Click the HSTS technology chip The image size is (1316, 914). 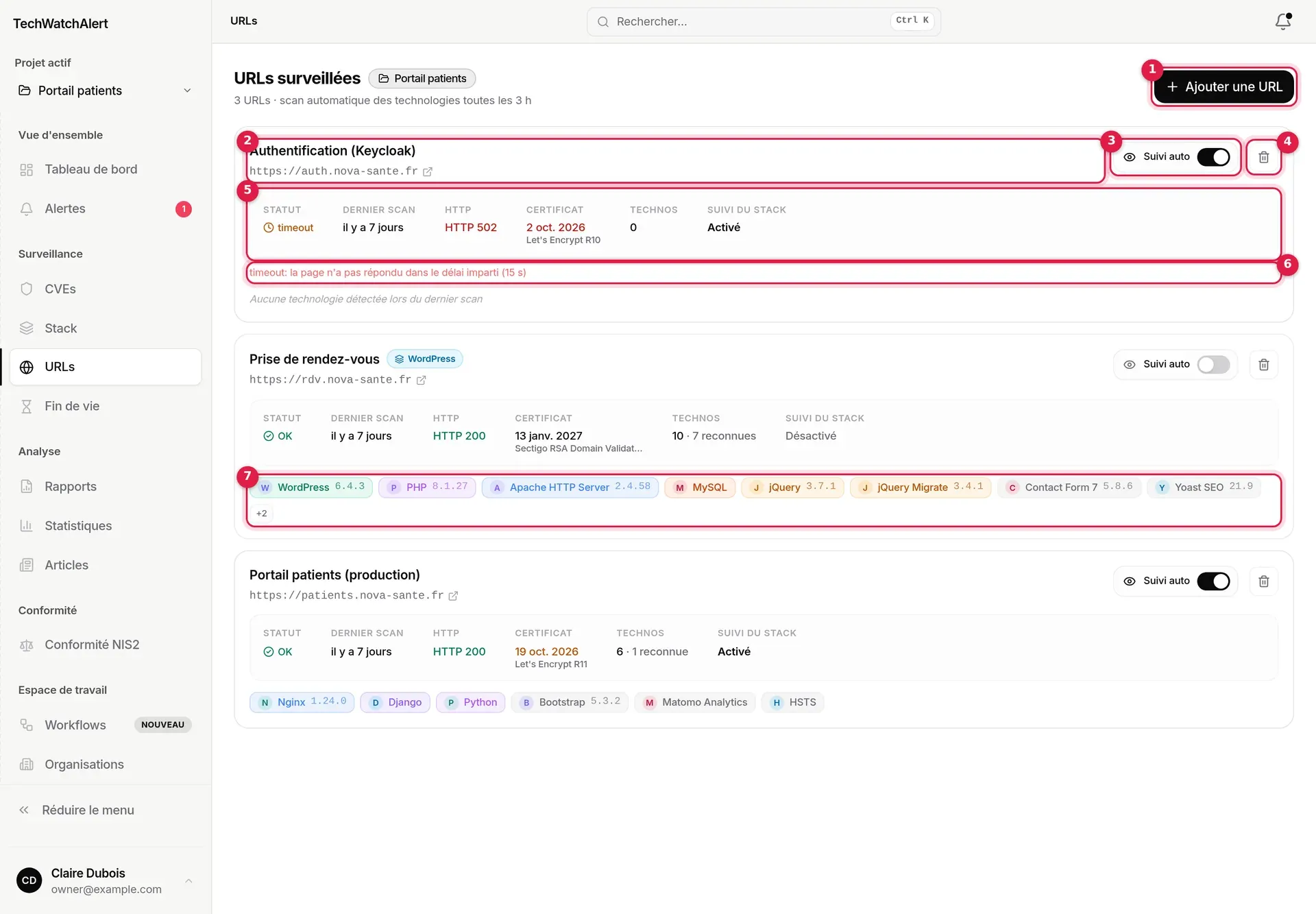pyautogui.click(x=792, y=702)
